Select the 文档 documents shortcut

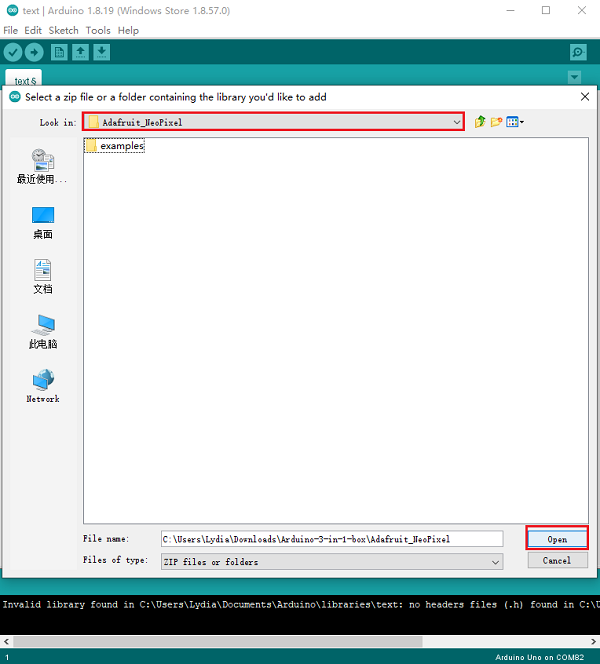(42, 277)
